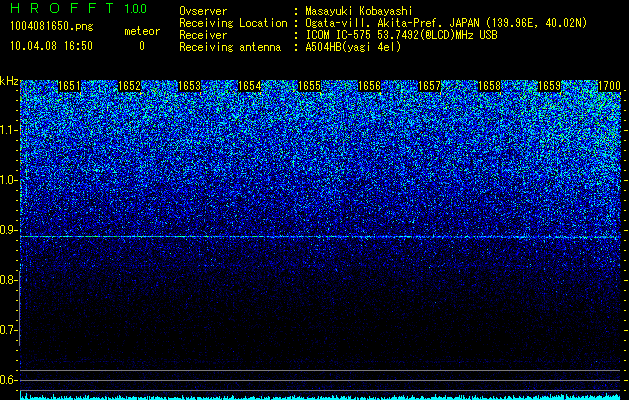Image resolution: width=629 pixels, height=400 pixels.
Task: Click the Receiving antenna field label
Action: pyautogui.click(x=230, y=47)
